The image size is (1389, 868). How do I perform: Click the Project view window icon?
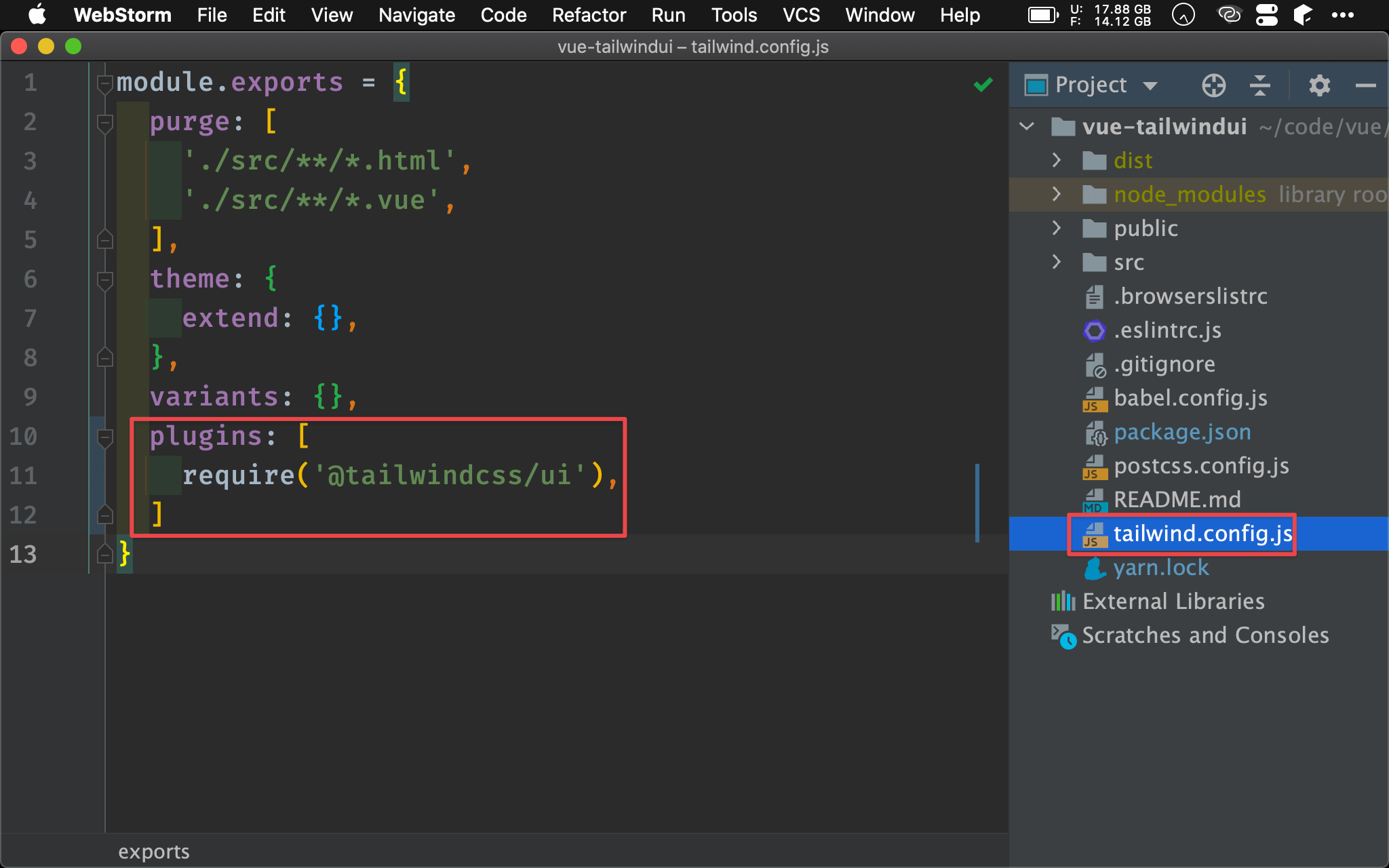coord(1036,85)
